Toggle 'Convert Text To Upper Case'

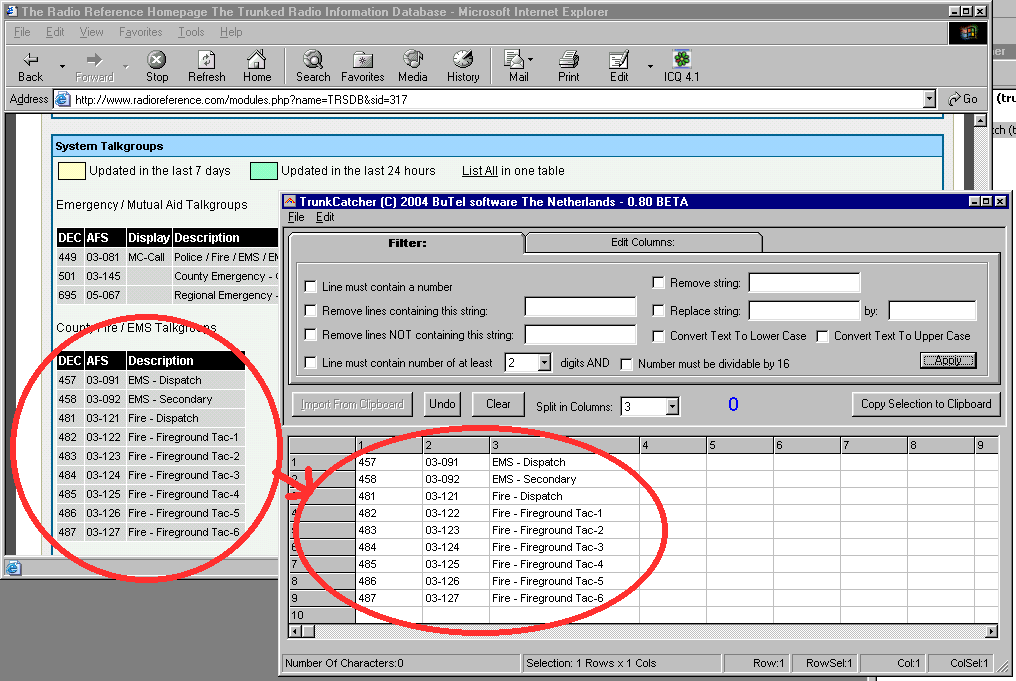point(822,336)
